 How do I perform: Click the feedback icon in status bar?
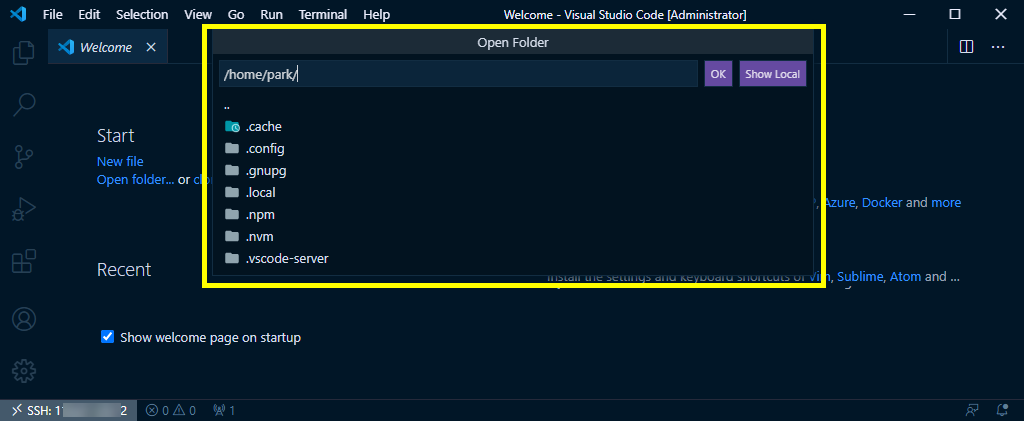pos(972,411)
